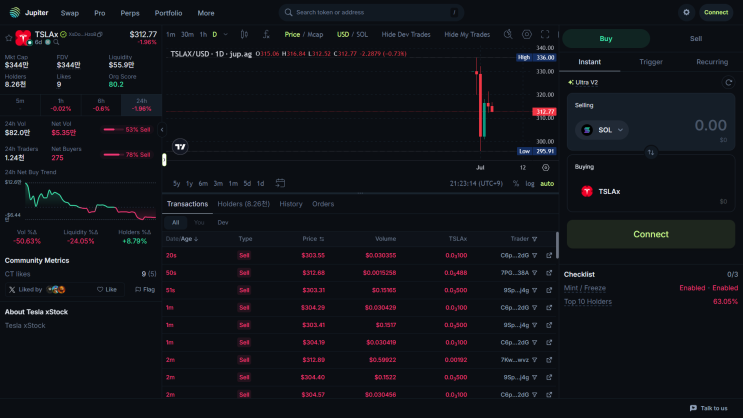Add TSLAx to favorites with the star
The width and height of the screenshot is (743, 418).
[9, 38]
